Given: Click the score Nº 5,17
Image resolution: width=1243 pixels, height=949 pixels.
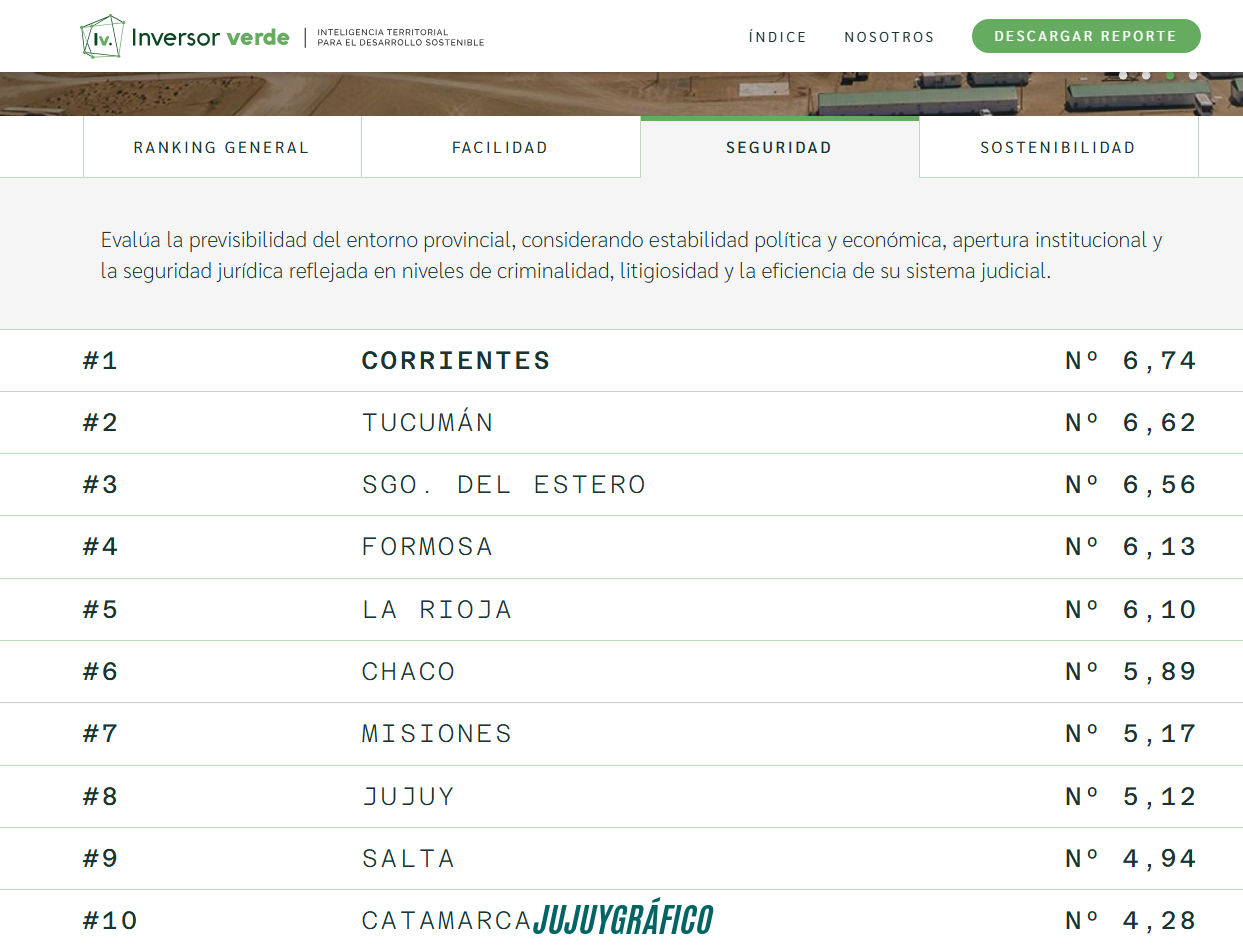Looking at the screenshot, I should (1131, 734).
